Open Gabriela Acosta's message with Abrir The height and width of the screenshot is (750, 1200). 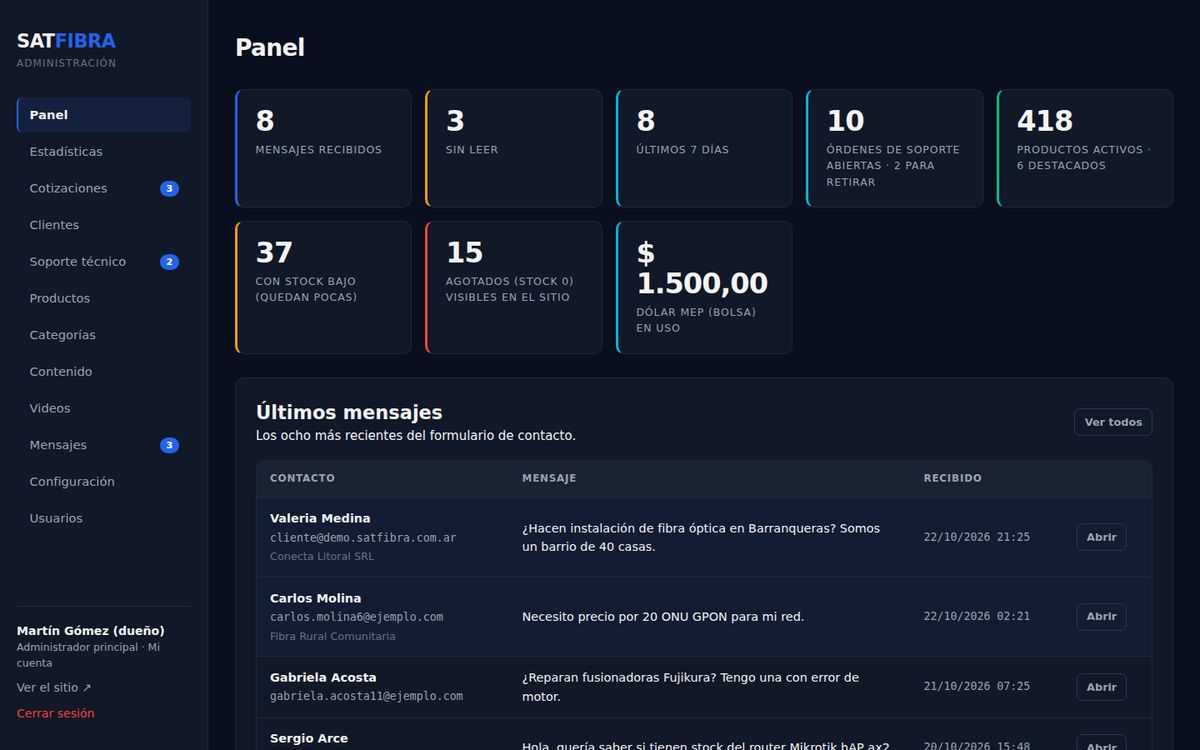point(1101,687)
